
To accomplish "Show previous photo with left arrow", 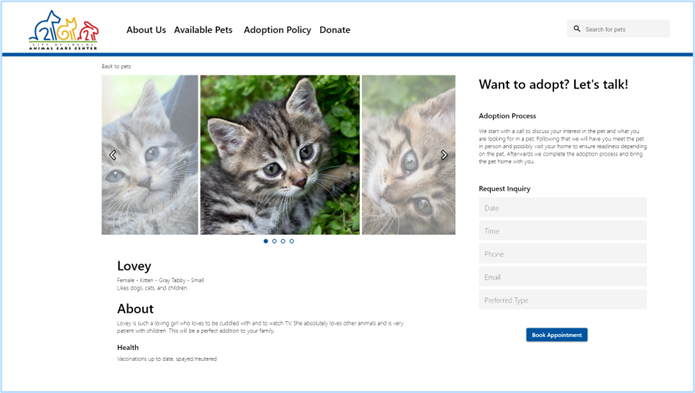I will tap(113, 155).
